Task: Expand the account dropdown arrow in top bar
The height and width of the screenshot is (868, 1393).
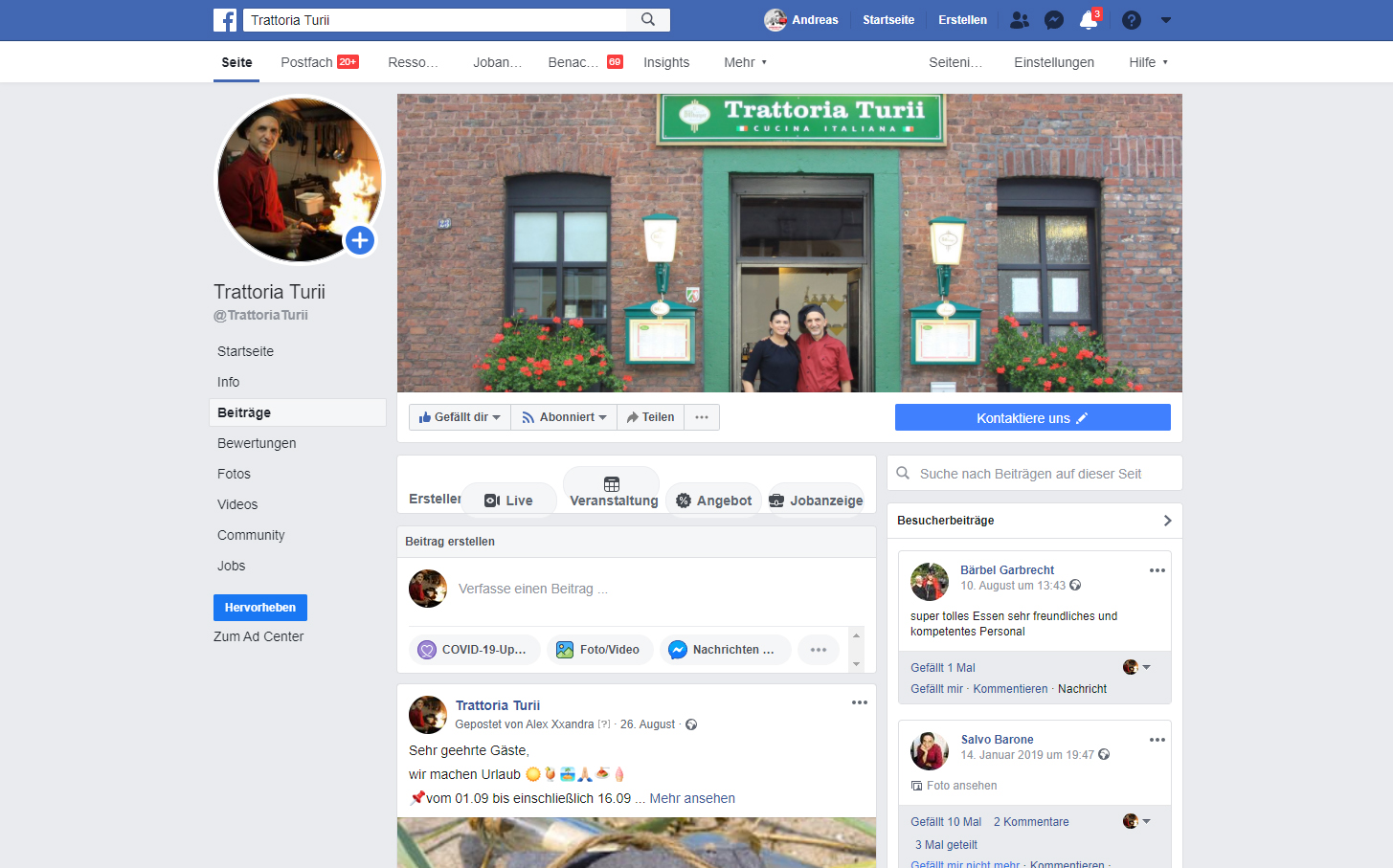Action: click(x=1166, y=20)
